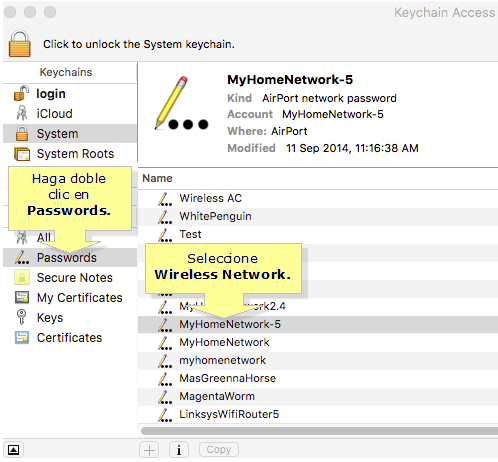Select the iCloud keychain
Viewport: 498px width, 462px height.
pos(70,114)
